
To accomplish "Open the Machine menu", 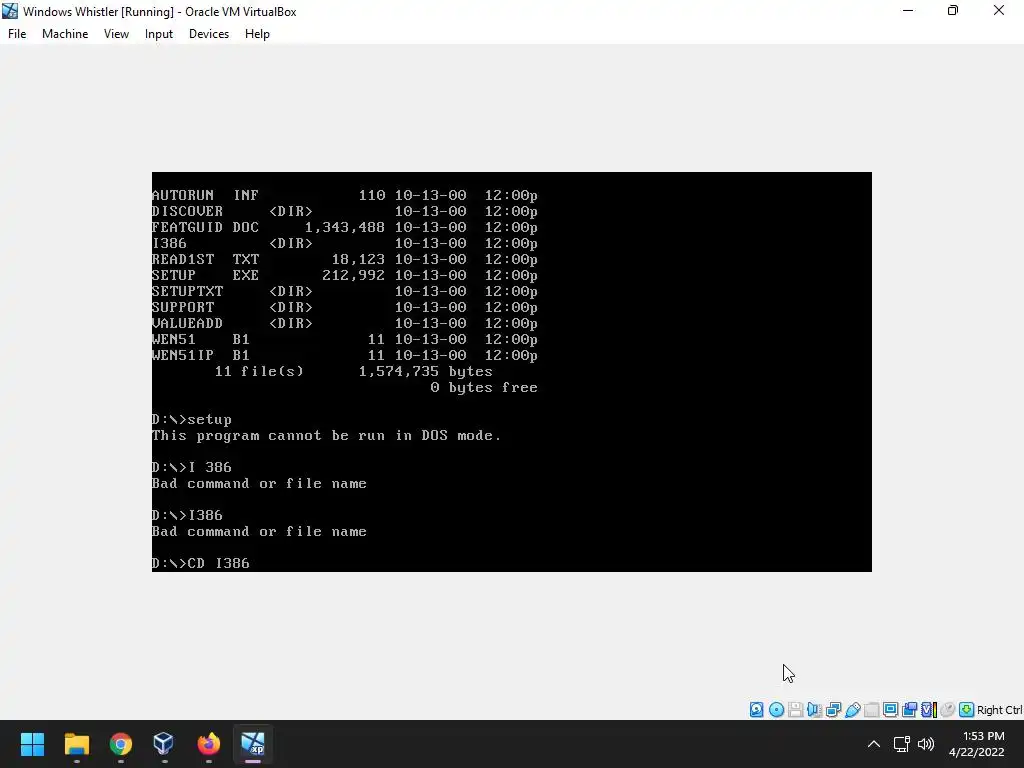I will tap(65, 34).
